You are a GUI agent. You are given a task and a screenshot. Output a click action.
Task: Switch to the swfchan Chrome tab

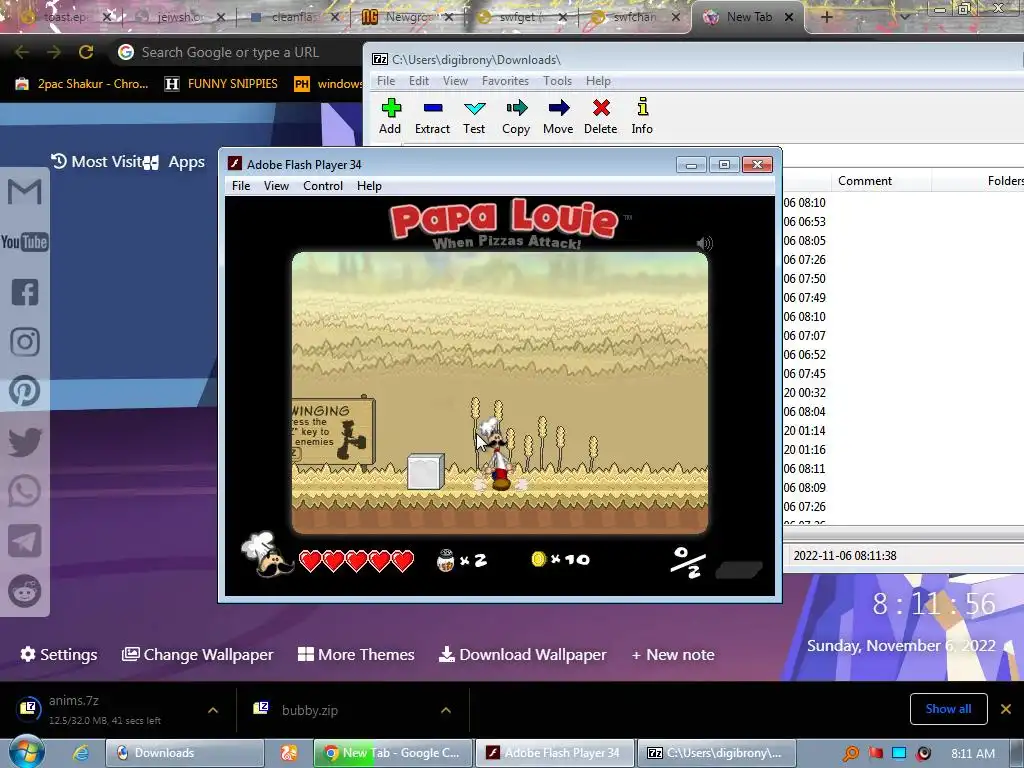(x=635, y=17)
